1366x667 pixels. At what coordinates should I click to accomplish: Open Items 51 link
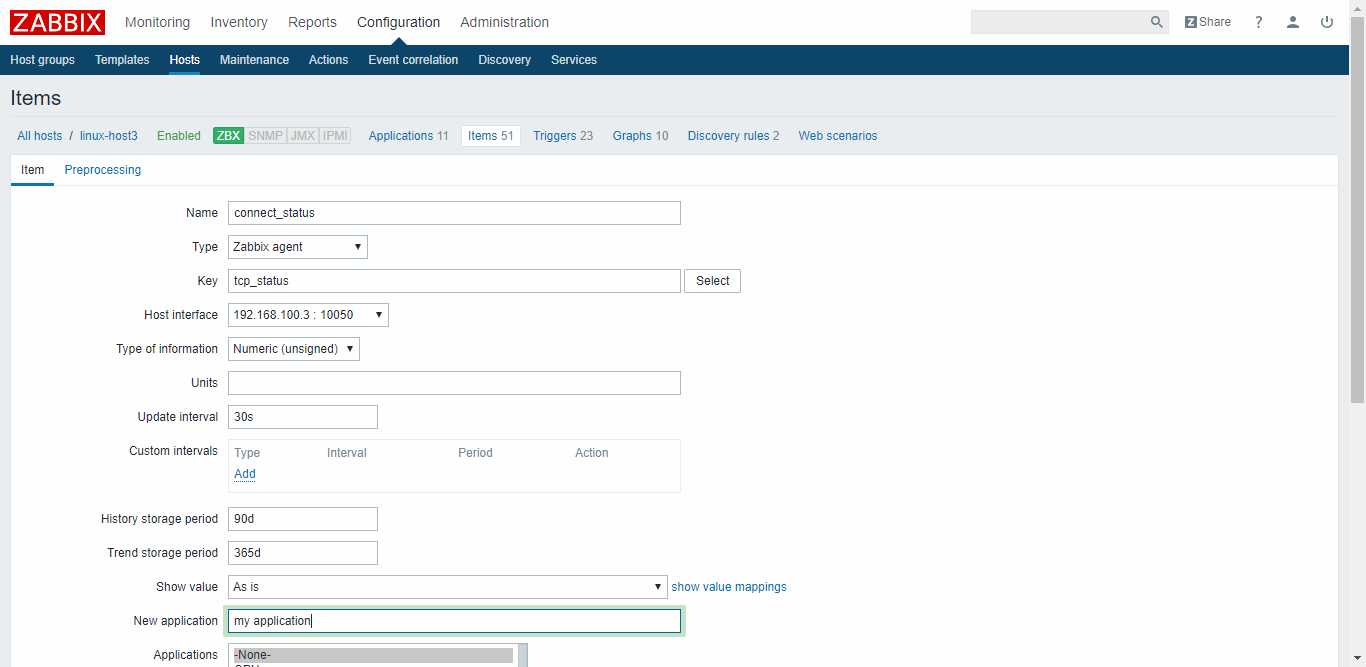tap(491, 136)
